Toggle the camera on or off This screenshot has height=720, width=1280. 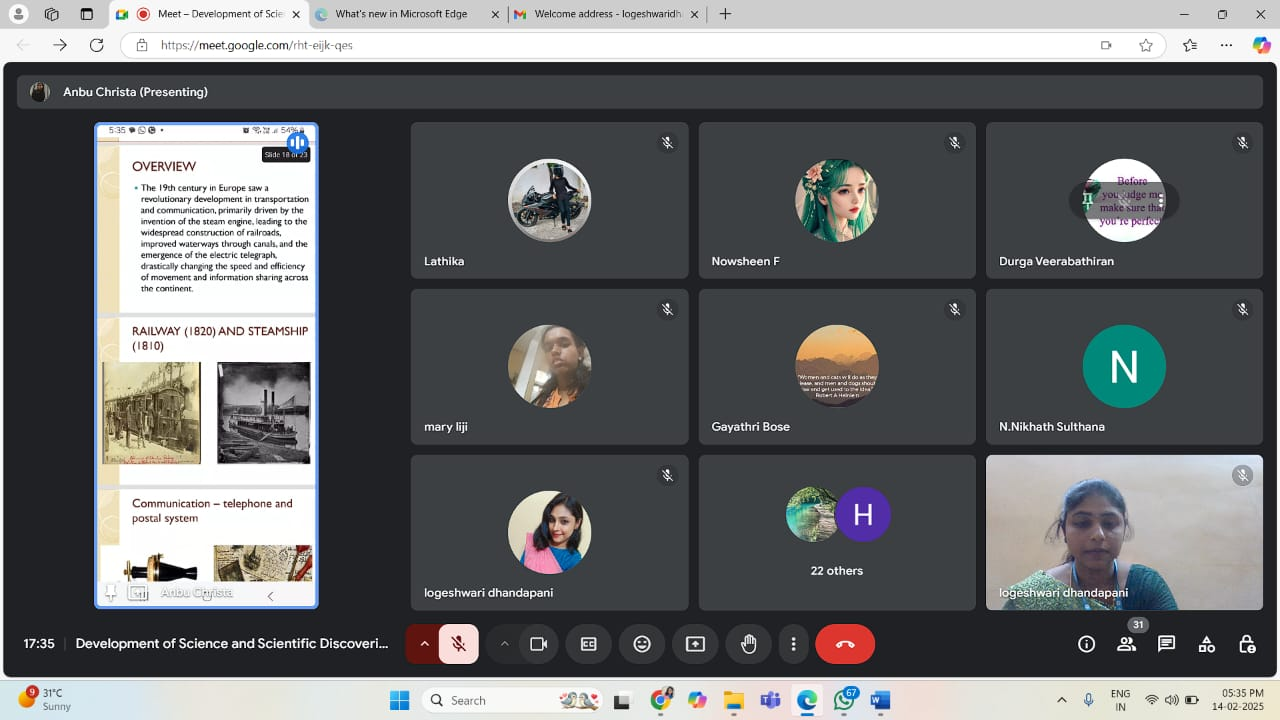[538, 644]
